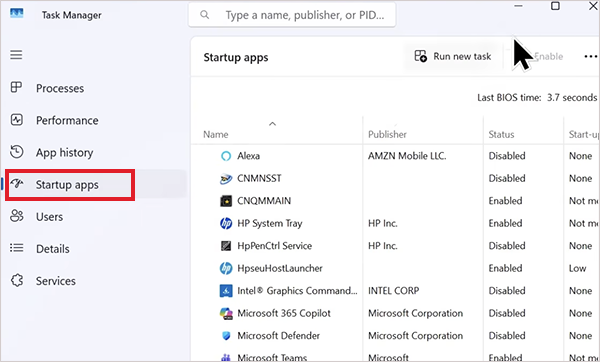
Task: Select the HpPenCtrl Service name
Action: [274, 246]
